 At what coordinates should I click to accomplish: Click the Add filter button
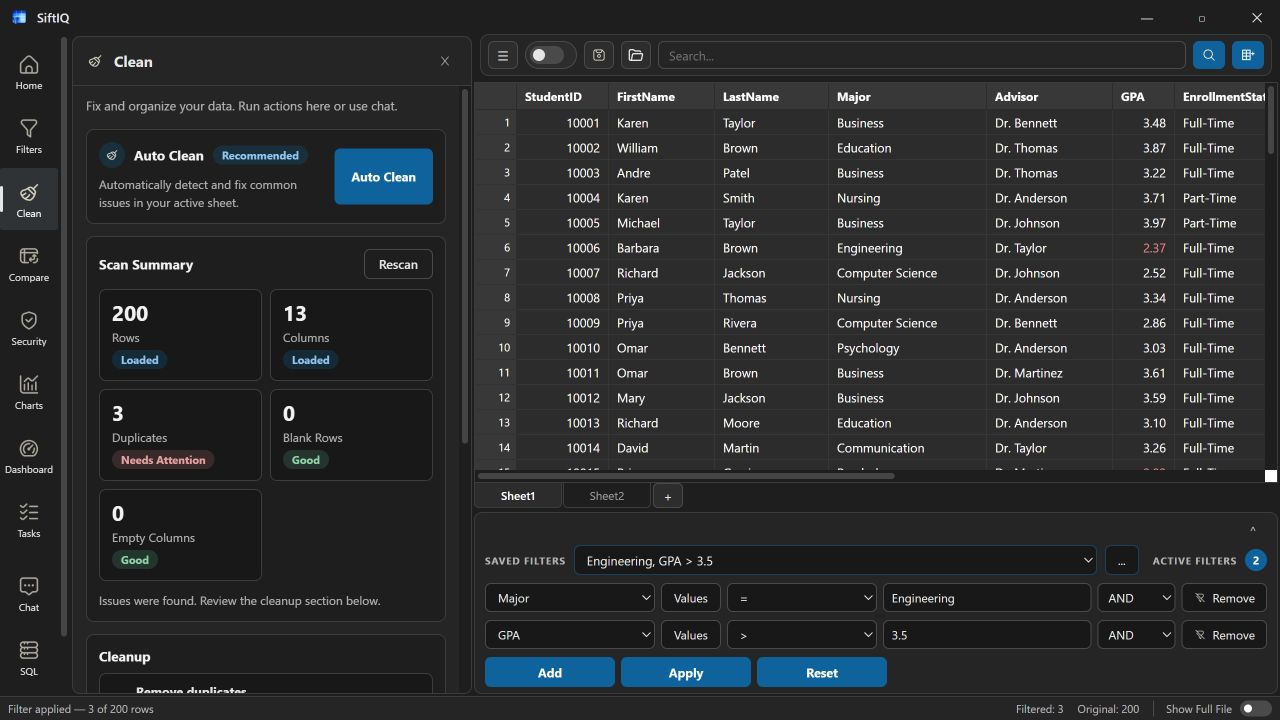click(550, 672)
